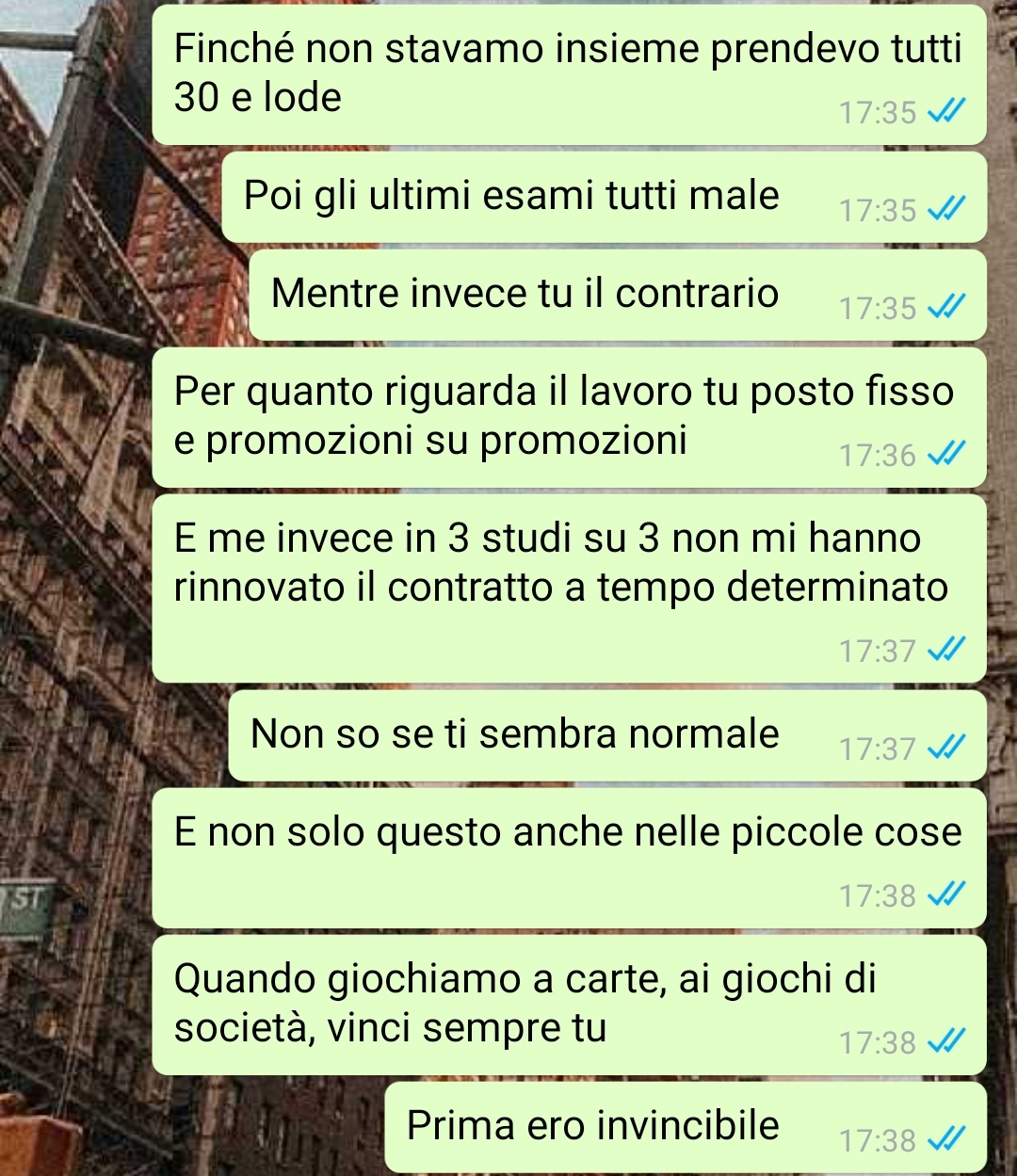Image resolution: width=1017 pixels, height=1176 pixels.
Task: Select message 'Mentre invece tu il contrario'
Action: pyautogui.click(x=618, y=295)
